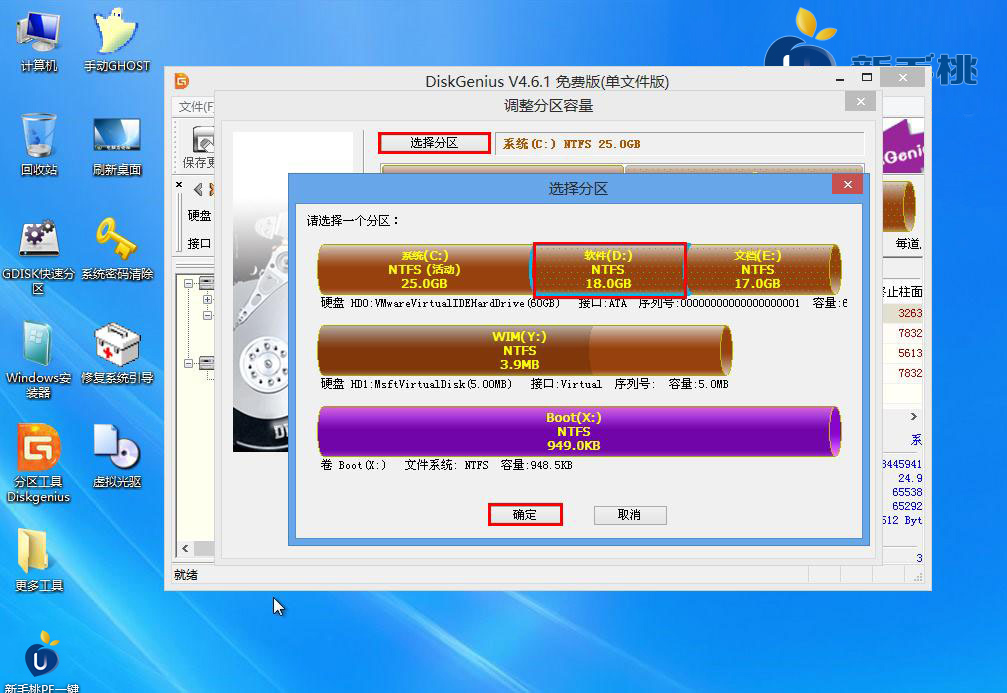Click the 硬盘 label in left panel
Viewport: 1007px width, 693px height.
click(199, 216)
